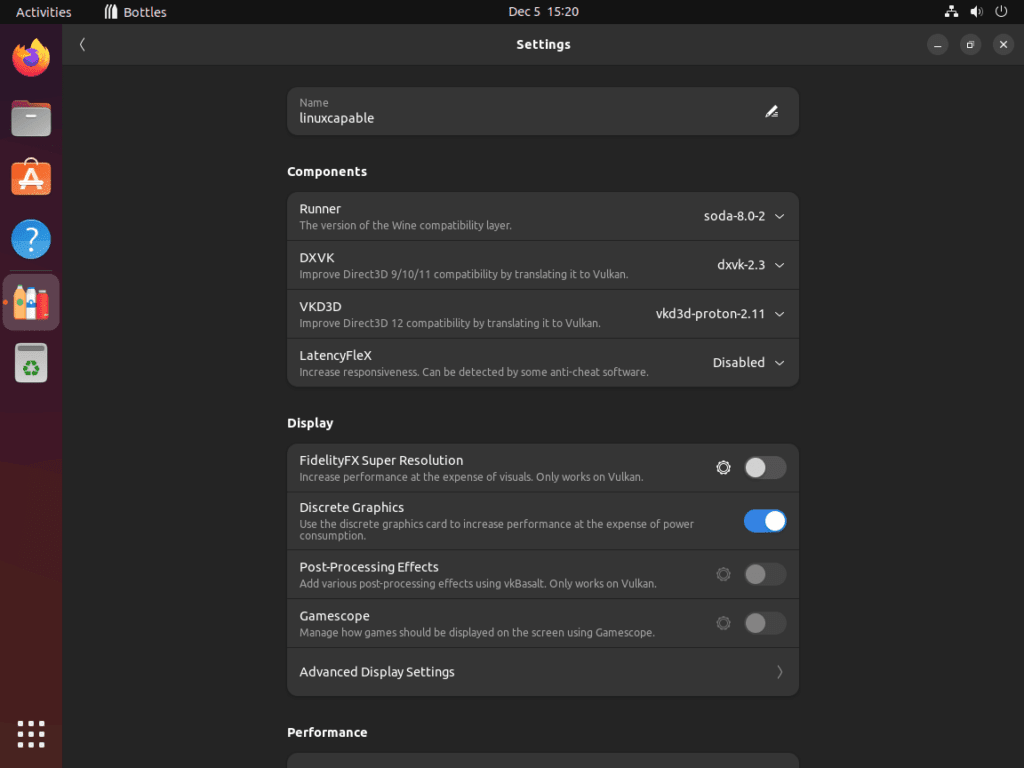Open the Show Applications grid
Image resolution: width=1024 pixels, height=768 pixels.
tap(31, 734)
